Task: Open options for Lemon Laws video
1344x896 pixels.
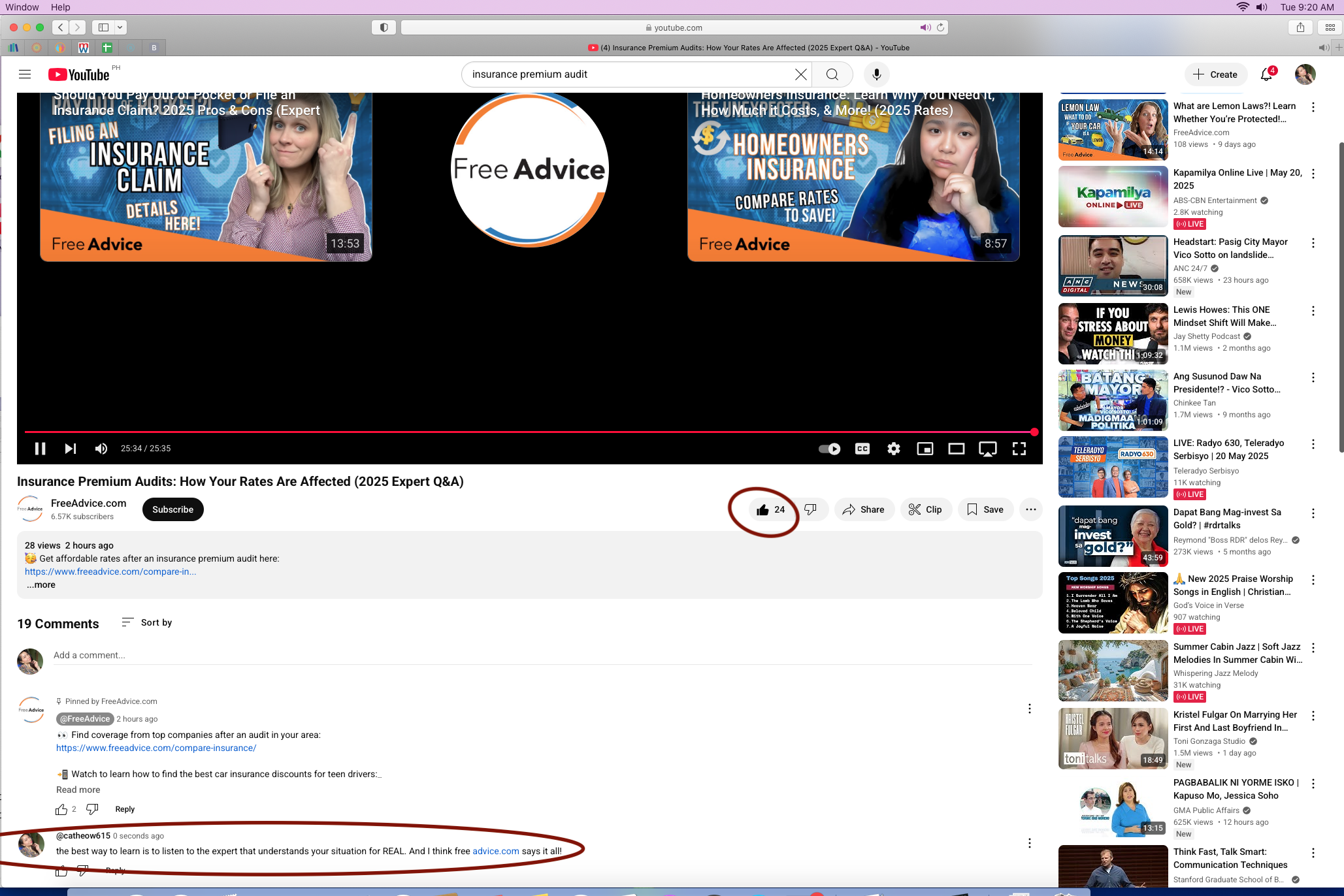Action: point(1313,107)
